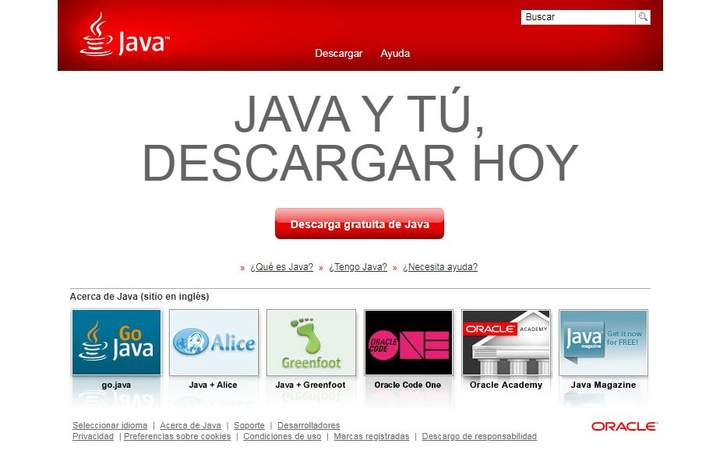Click the JAVA Y TÚ, DESCARGAR HOY headline
This screenshot has width=720, height=461.
[360, 136]
